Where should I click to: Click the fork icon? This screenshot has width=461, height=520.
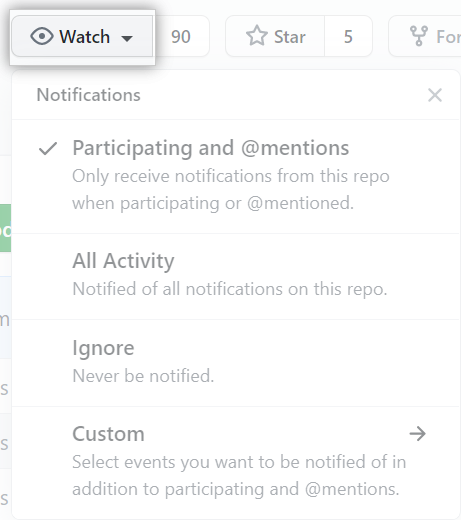pyautogui.click(x=419, y=36)
